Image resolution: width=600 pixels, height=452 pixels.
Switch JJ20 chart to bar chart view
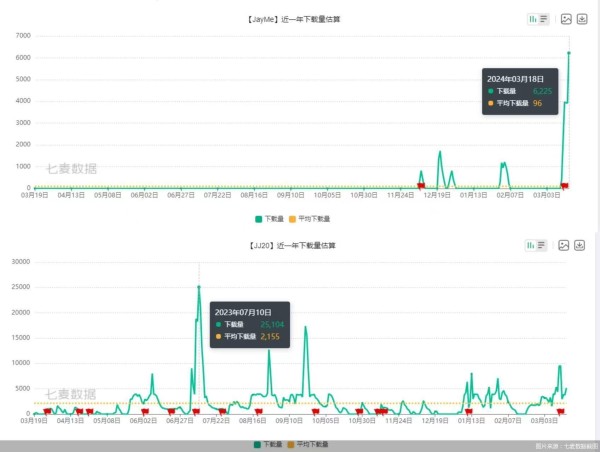coord(531,245)
